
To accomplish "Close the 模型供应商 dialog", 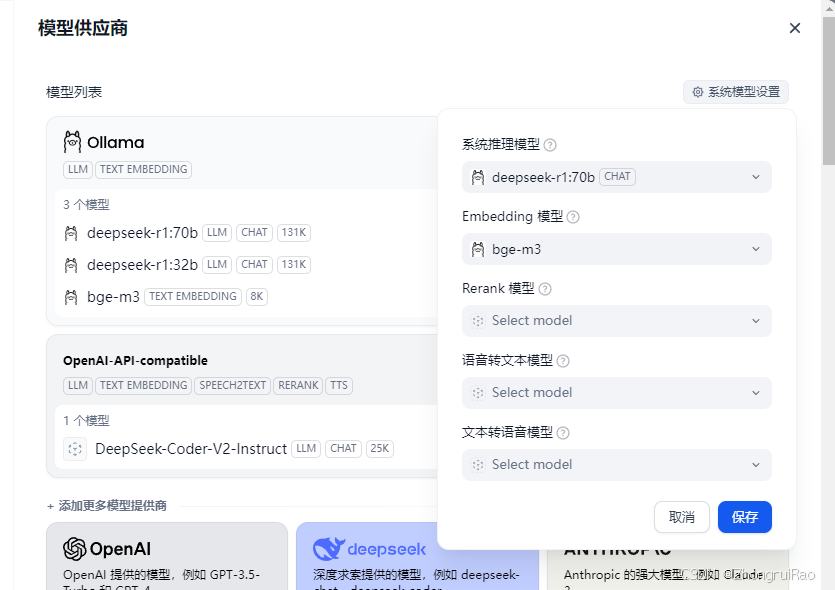I will [x=795, y=28].
